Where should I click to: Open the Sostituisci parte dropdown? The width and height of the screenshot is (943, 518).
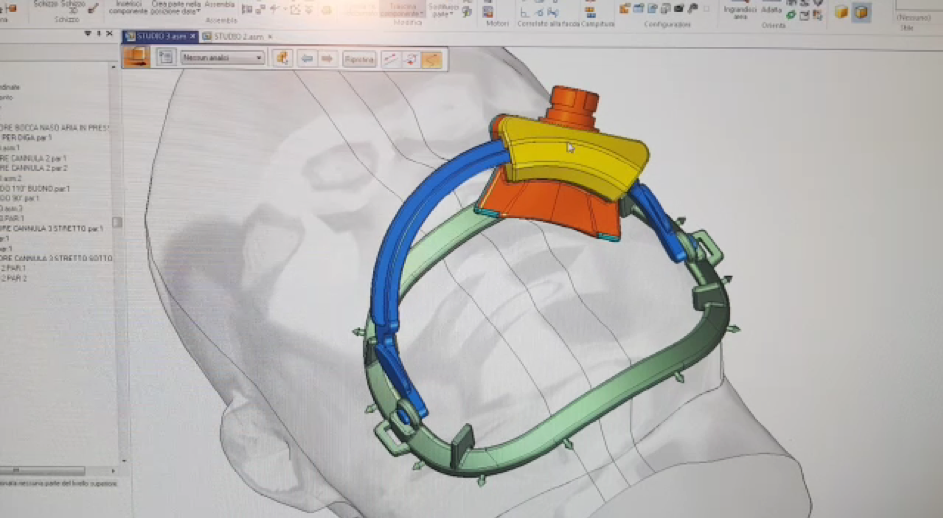pos(443,9)
